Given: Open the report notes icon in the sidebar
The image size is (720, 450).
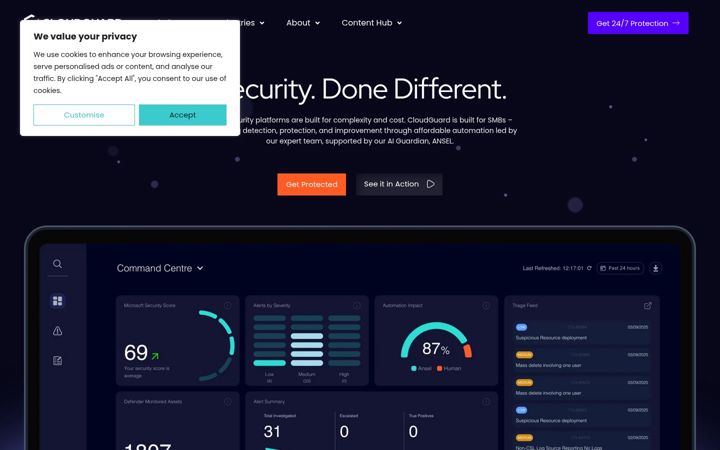Looking at the screenshot, I should 57,360.
